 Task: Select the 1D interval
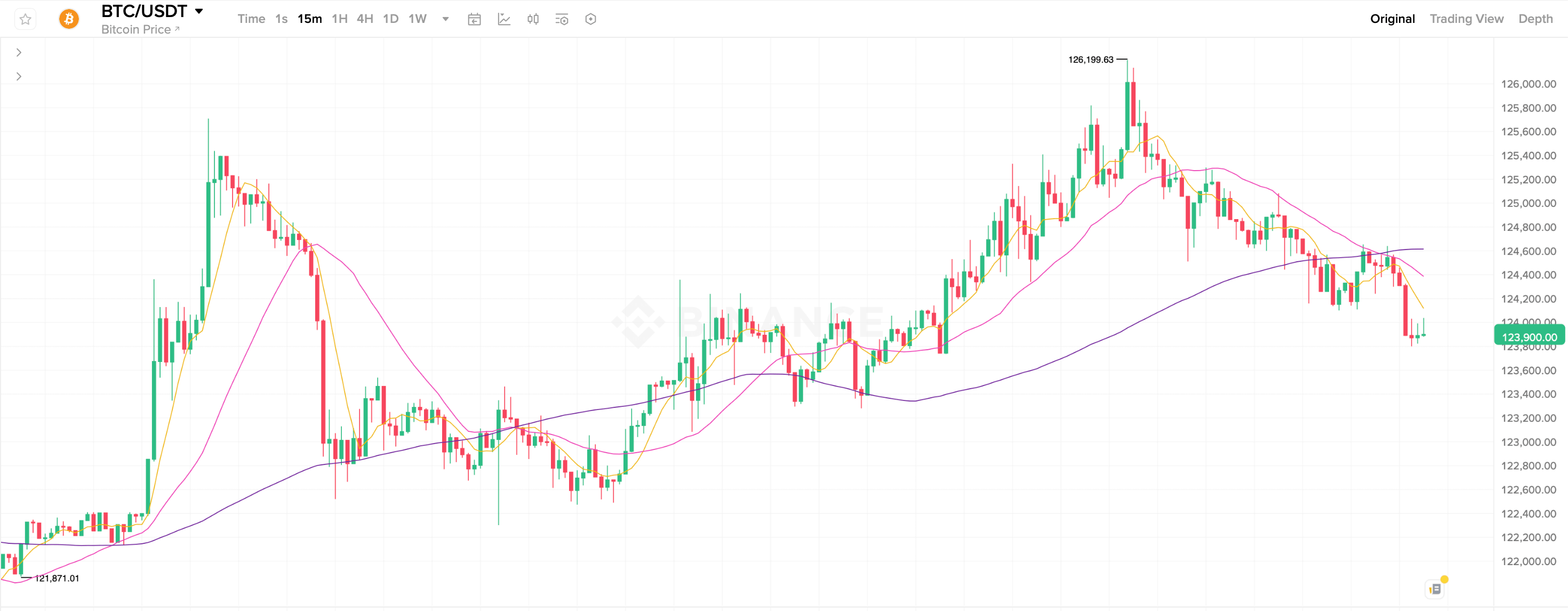390,19
